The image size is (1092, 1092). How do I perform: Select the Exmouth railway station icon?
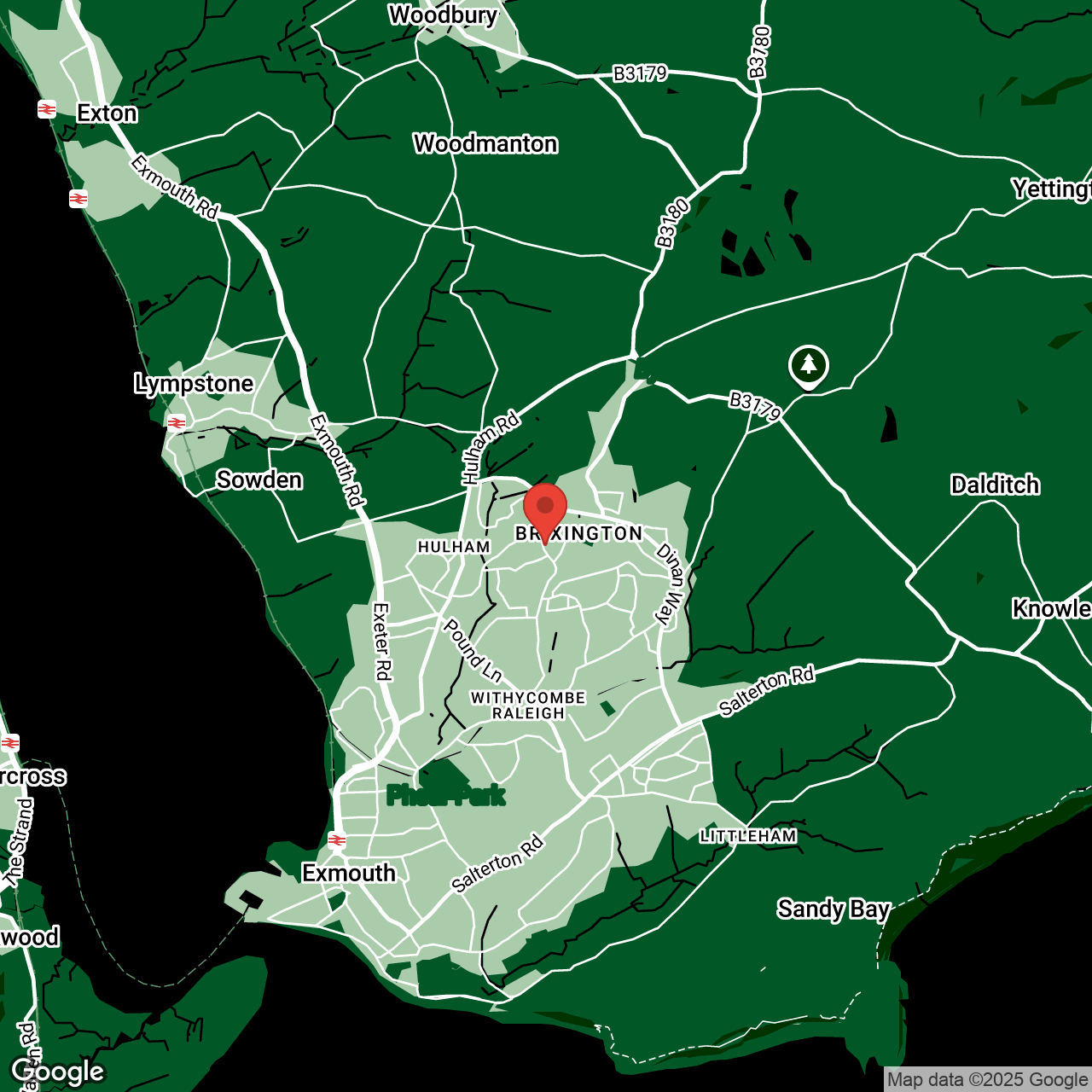click(338, 840)
